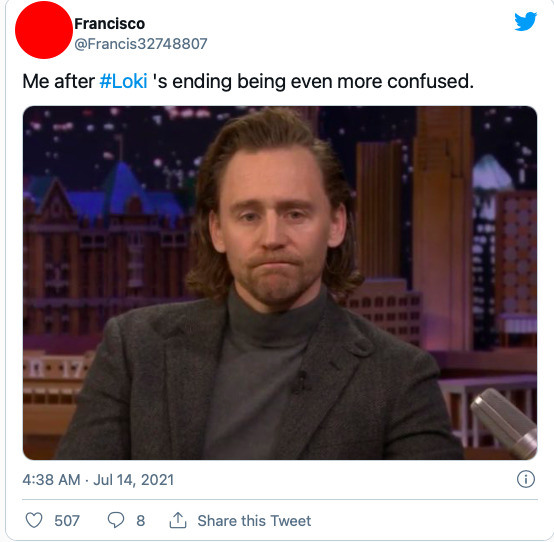
Task: Click the tweet text about confused ending
Action: [248, 81]
